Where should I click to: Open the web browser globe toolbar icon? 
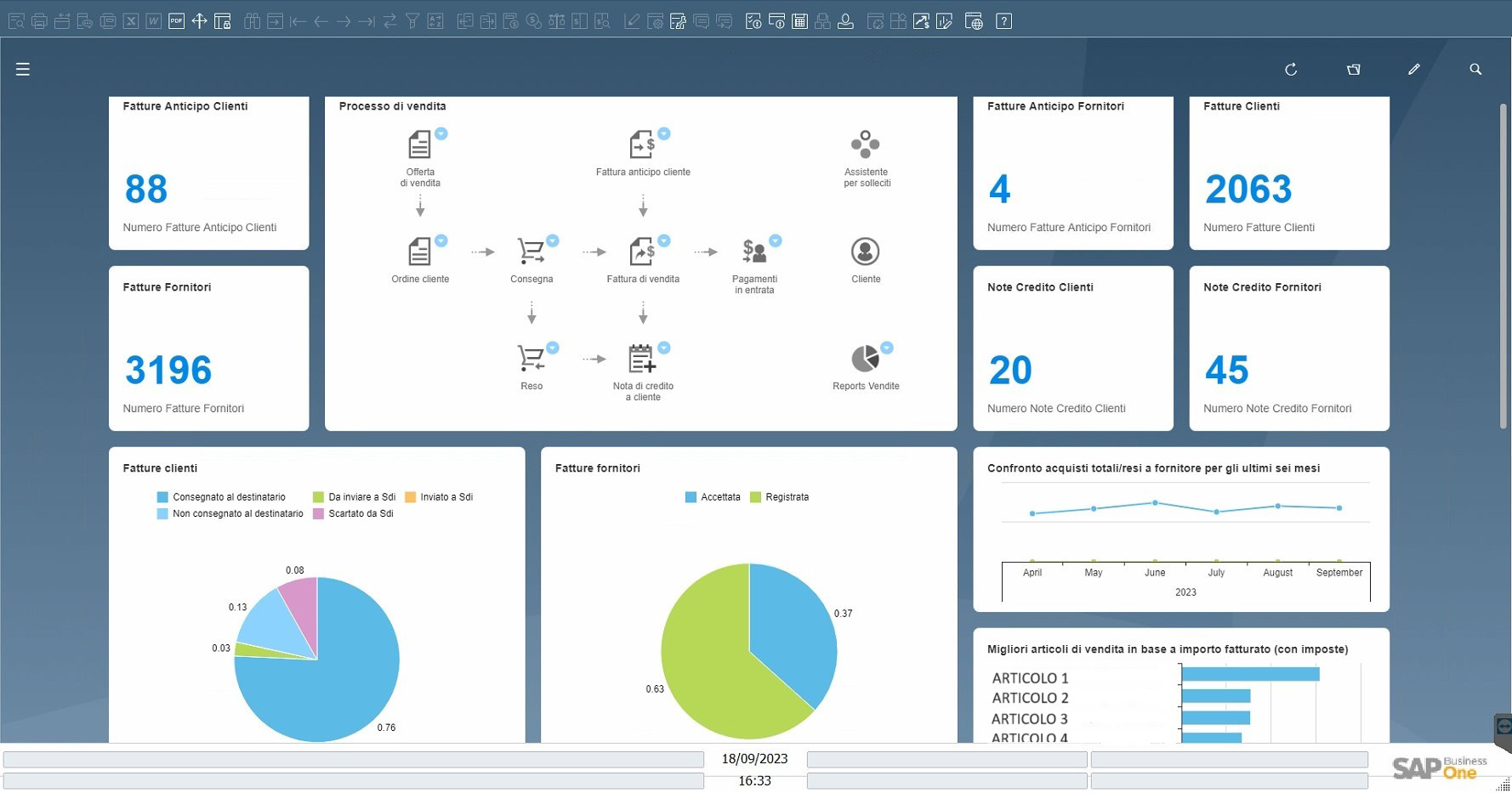975,21
